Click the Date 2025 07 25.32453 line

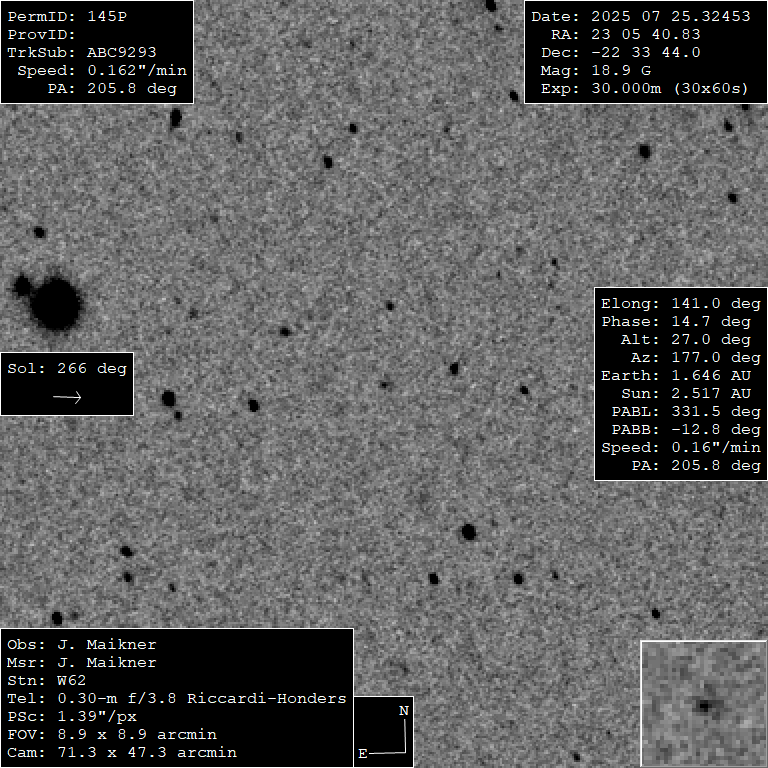pyautogui.click(x=640, y=17)
